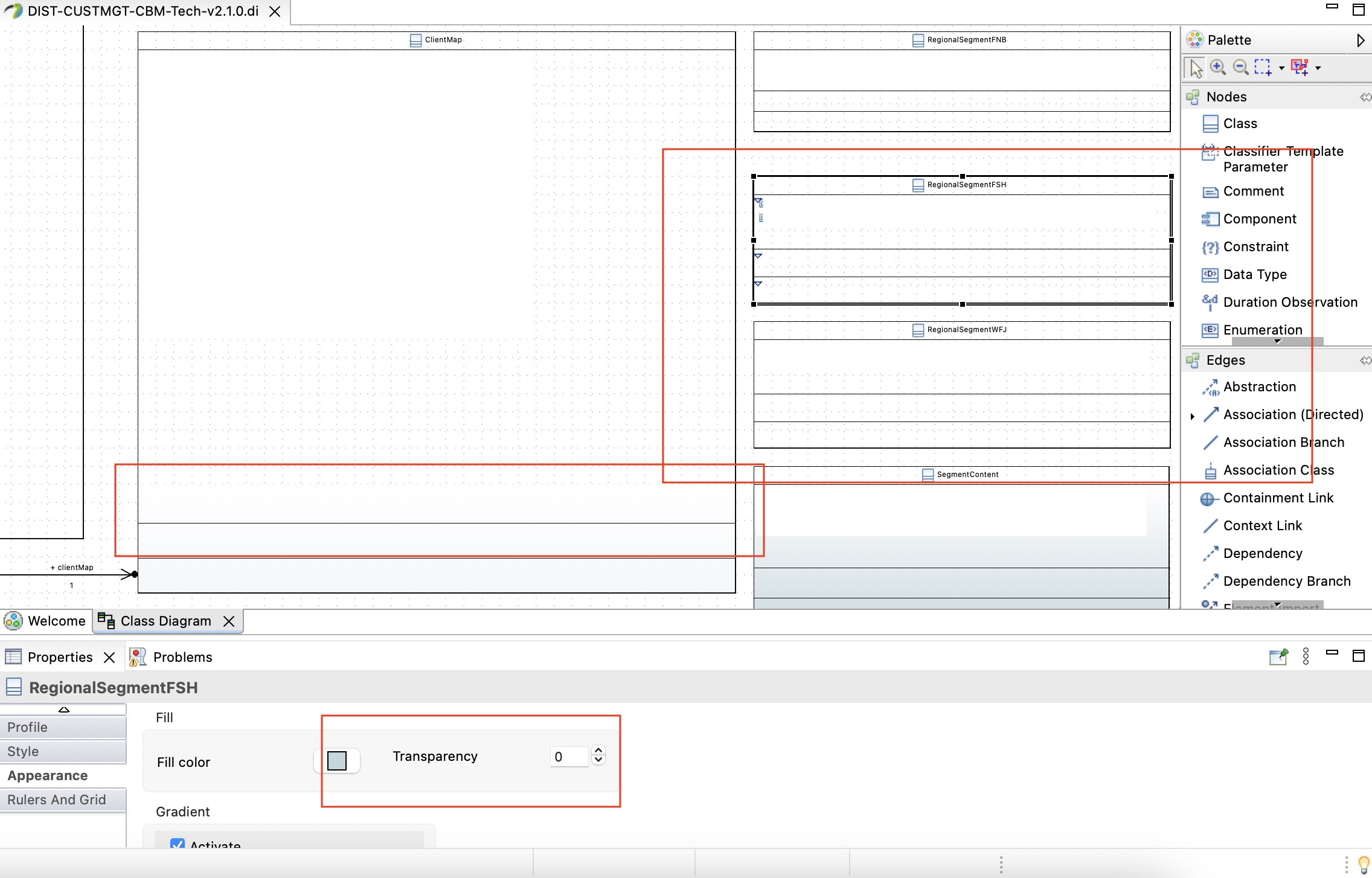Open dropdown beside red selection tool

tap(1318, 68)
